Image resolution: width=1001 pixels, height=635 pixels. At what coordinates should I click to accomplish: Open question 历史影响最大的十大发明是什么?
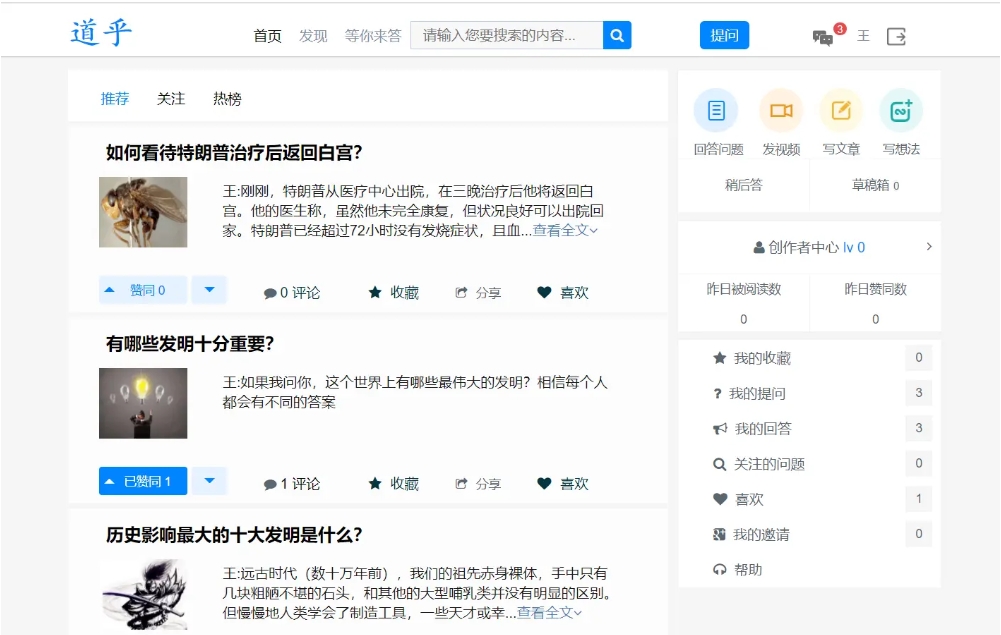tap(234, 534)
